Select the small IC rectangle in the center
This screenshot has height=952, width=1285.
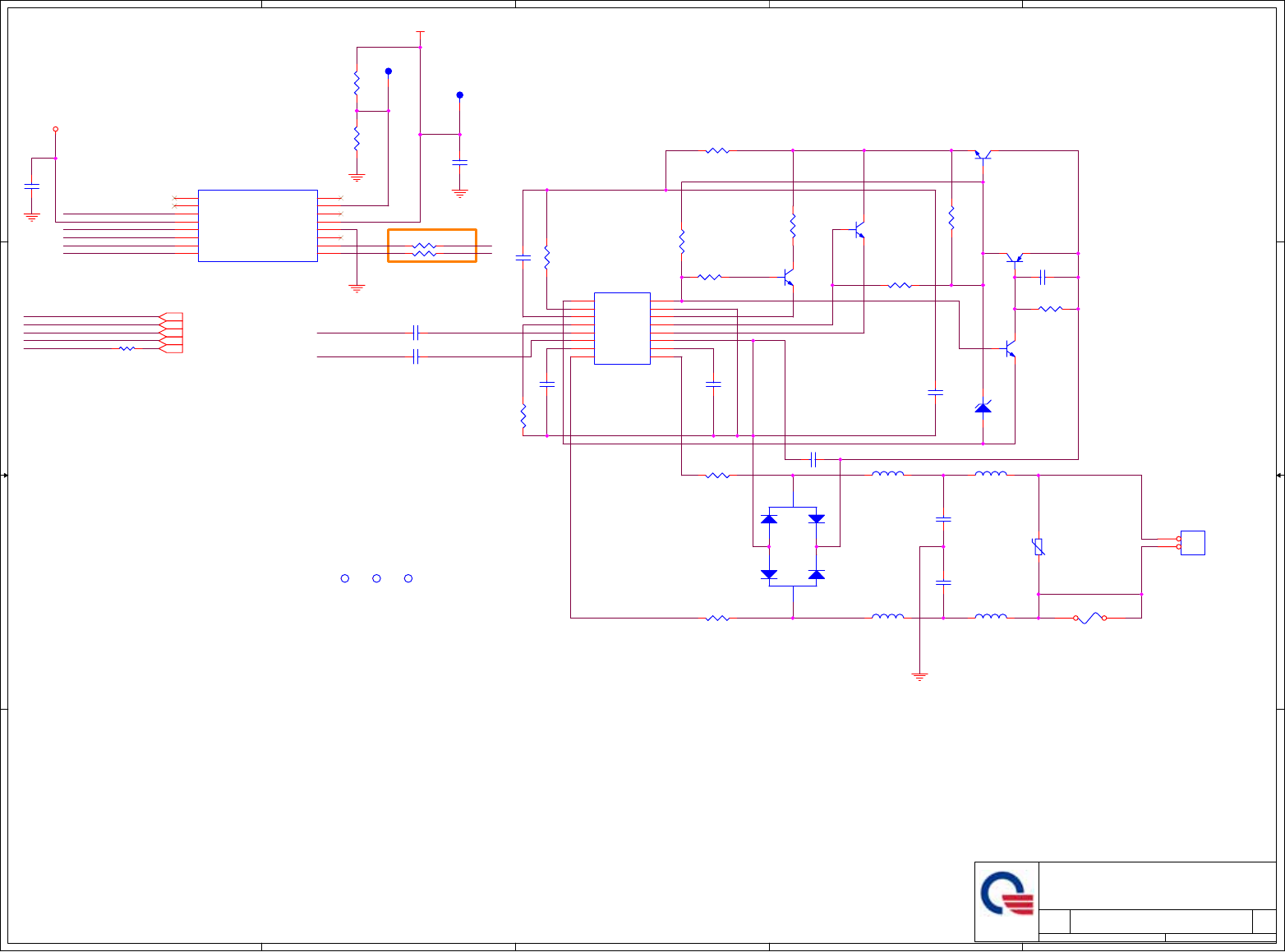tap(622, 329)
